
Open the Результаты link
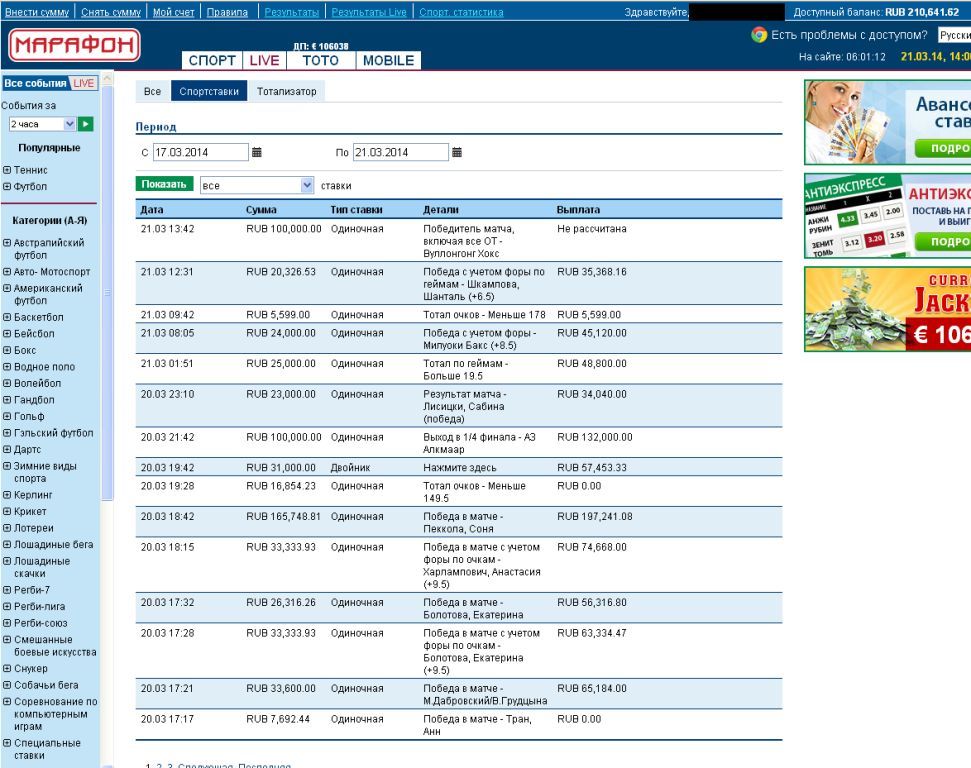[292, 12]
